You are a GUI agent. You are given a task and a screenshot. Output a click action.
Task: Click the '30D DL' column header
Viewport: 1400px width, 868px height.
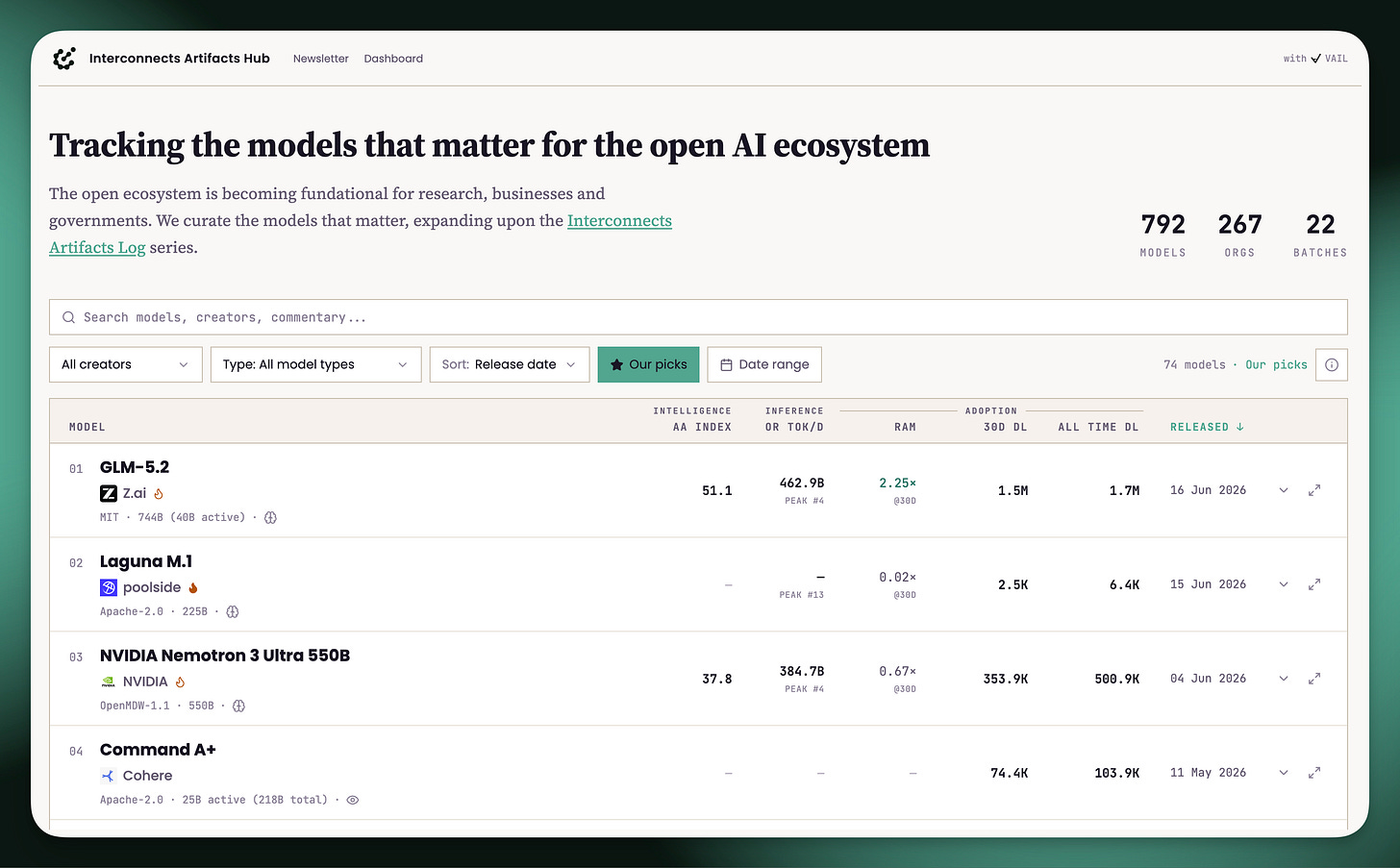(x=1006, y=427)
